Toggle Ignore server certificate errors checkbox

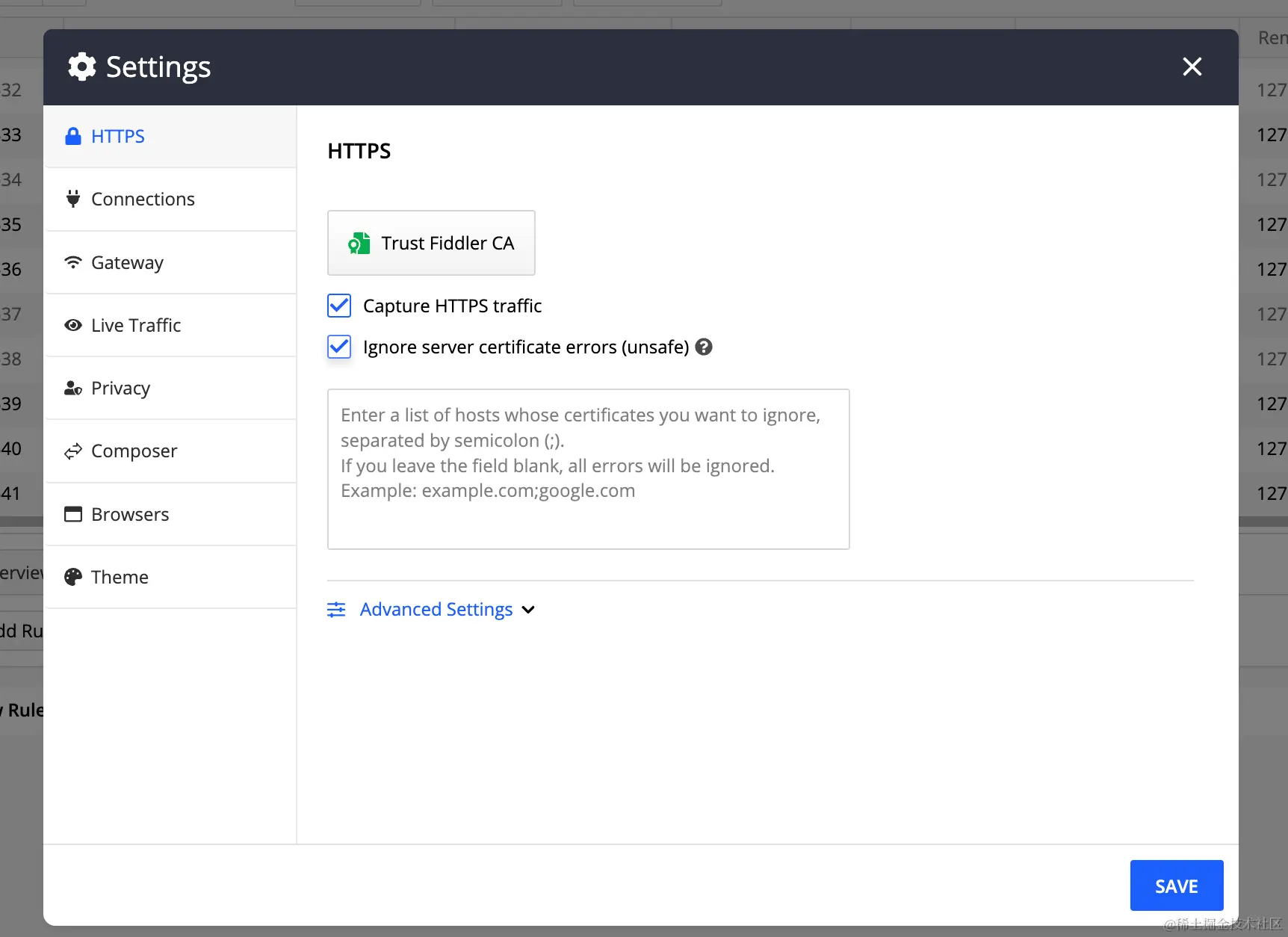[339, 347]
